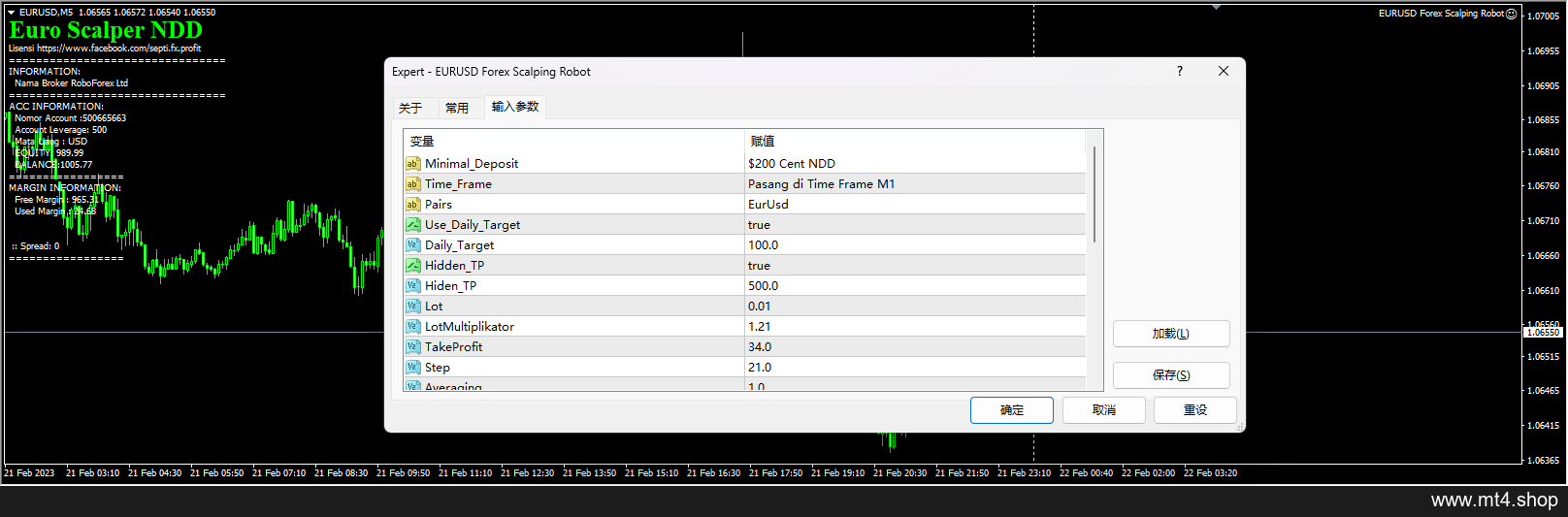The image size is (1568, 517).
Task: Select the Minimal_Deposit variable name
Action: [472, 164]
